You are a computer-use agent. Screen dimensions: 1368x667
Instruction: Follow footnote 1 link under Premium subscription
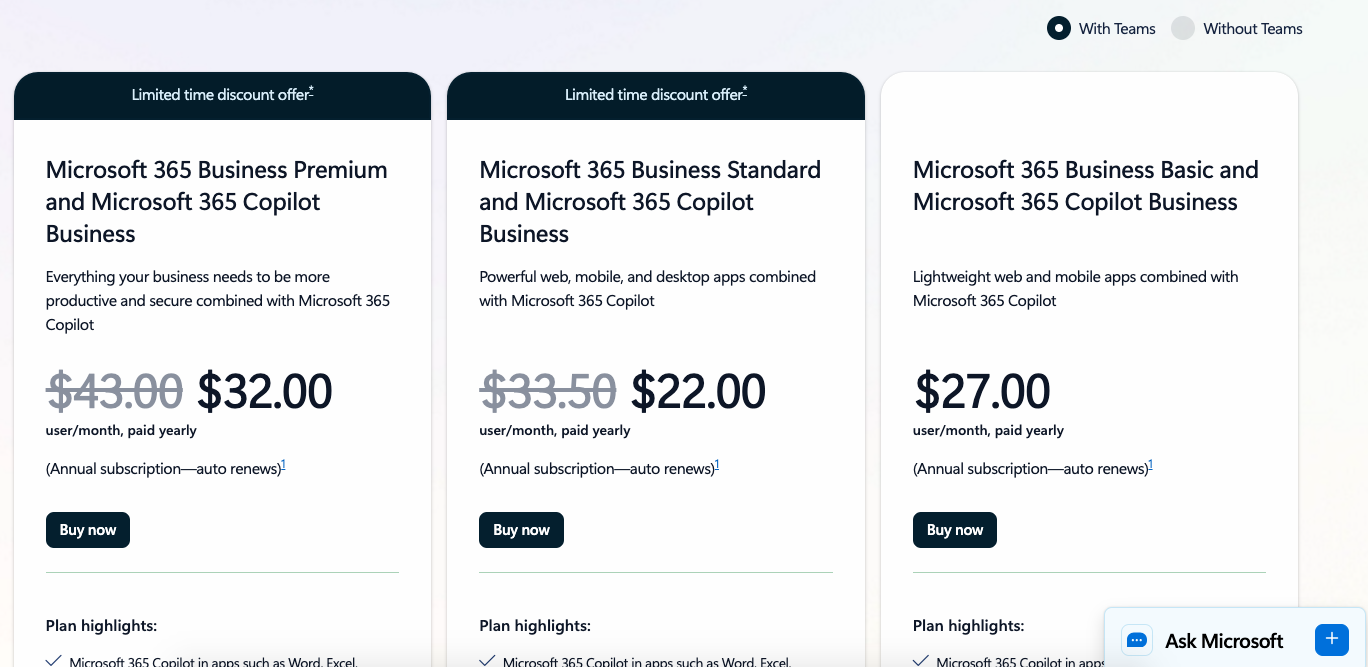(283, 465)
